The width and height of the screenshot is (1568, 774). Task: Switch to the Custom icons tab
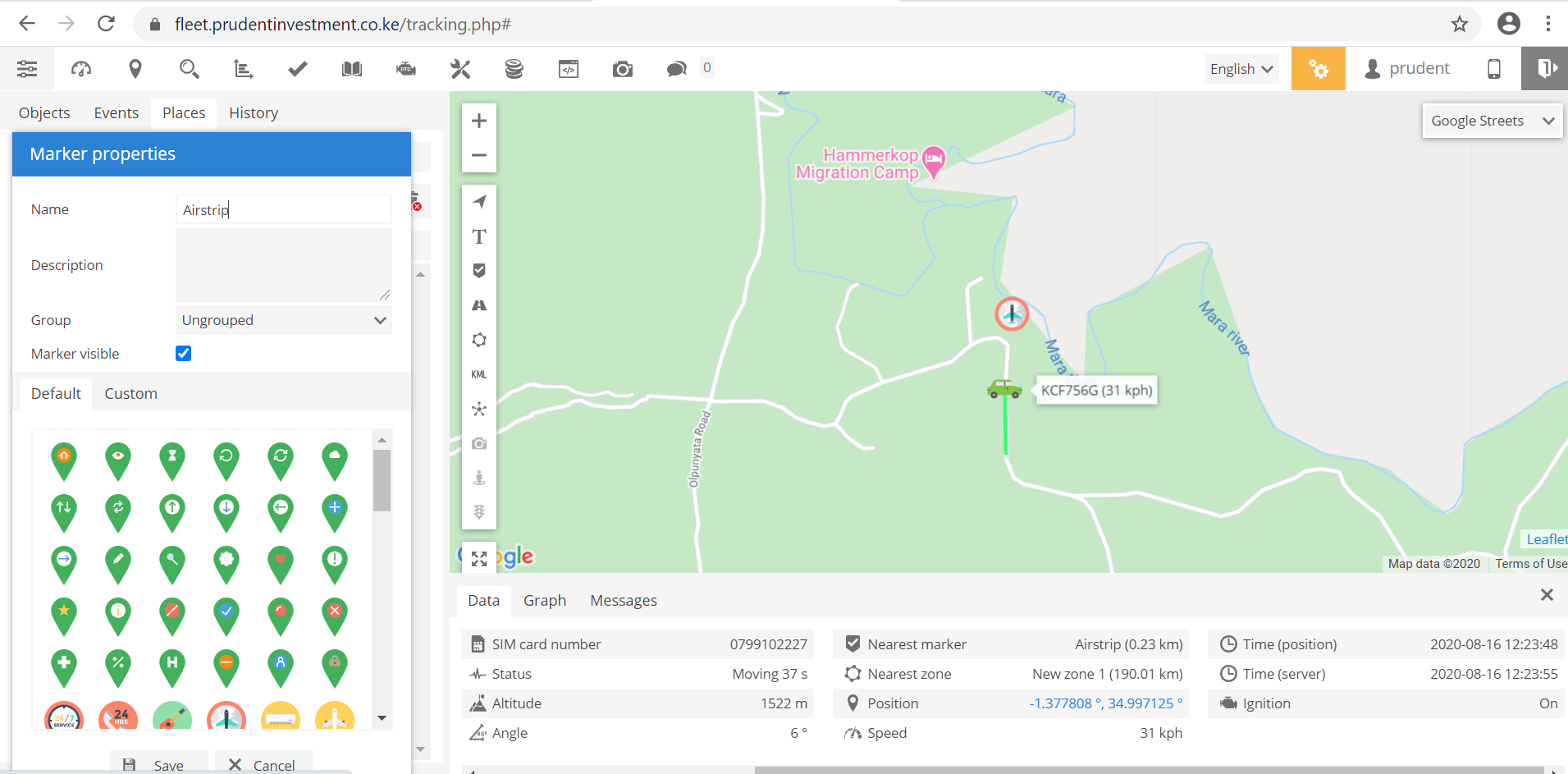[130, 393]
